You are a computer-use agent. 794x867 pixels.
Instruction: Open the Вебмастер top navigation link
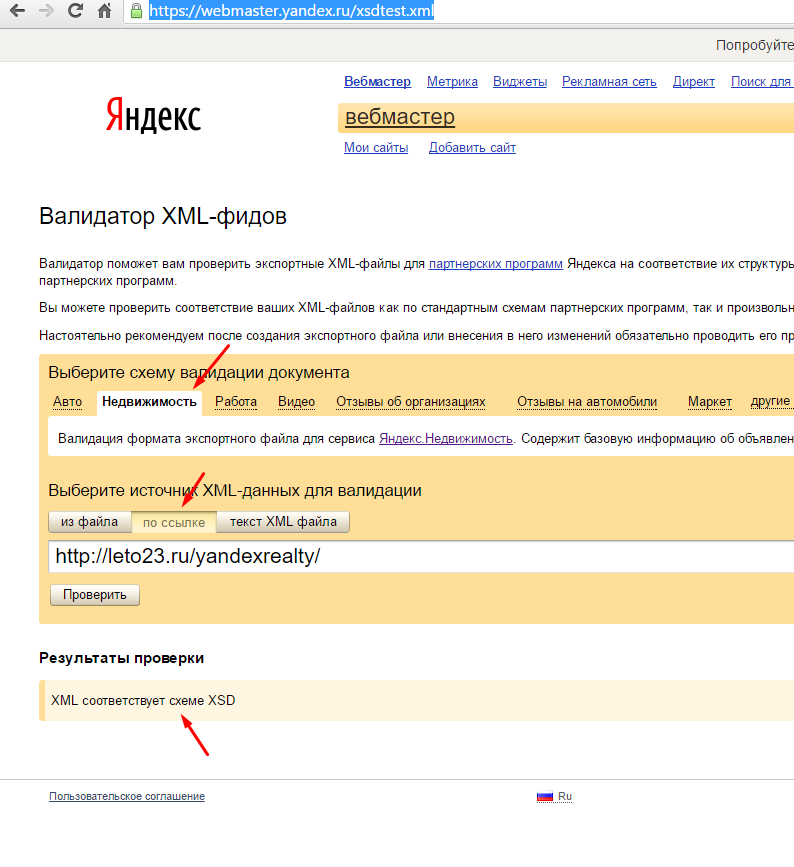(x=377, y=82)
